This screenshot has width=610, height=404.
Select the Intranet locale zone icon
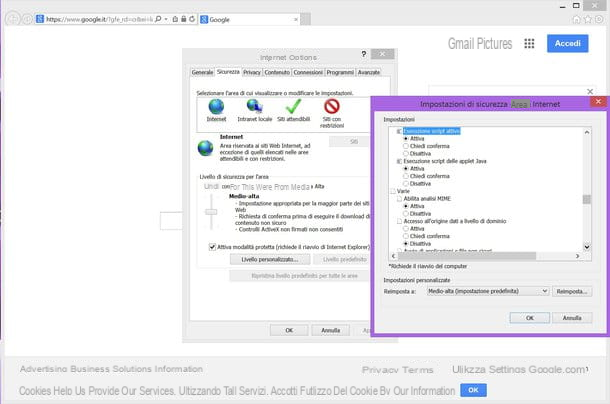coord(254,106)
